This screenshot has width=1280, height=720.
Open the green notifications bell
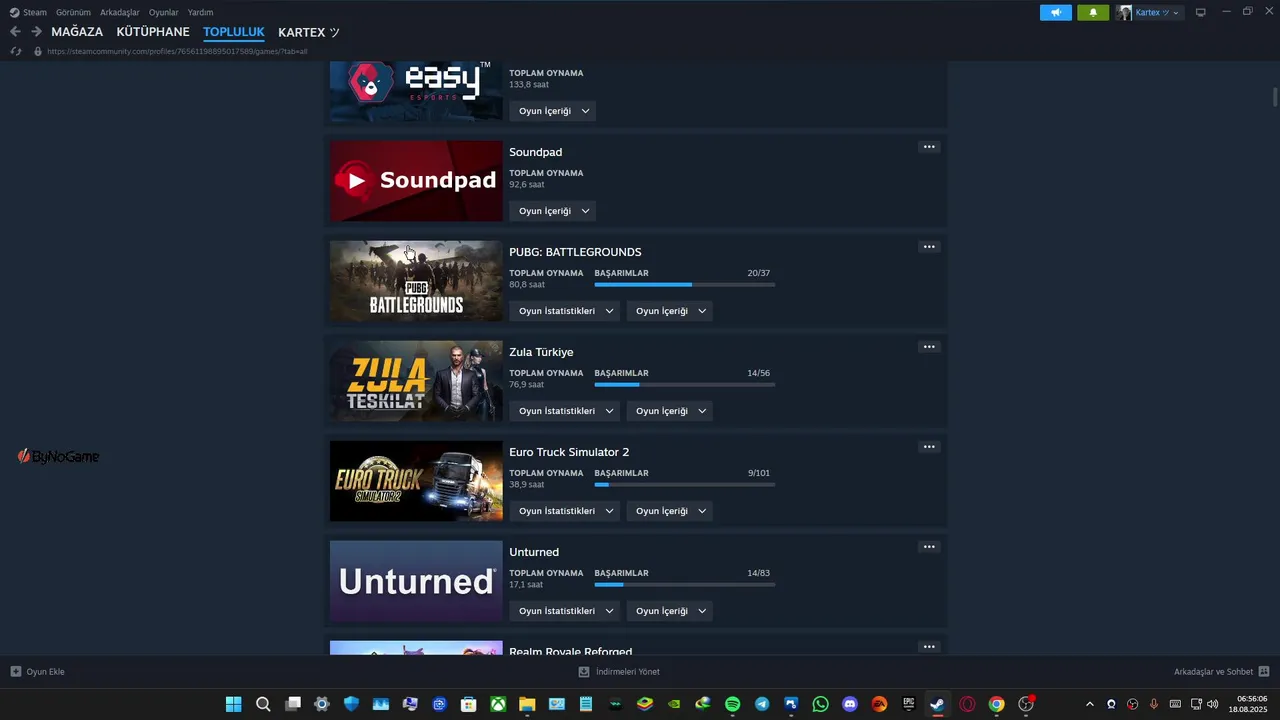coord(1093,12)
